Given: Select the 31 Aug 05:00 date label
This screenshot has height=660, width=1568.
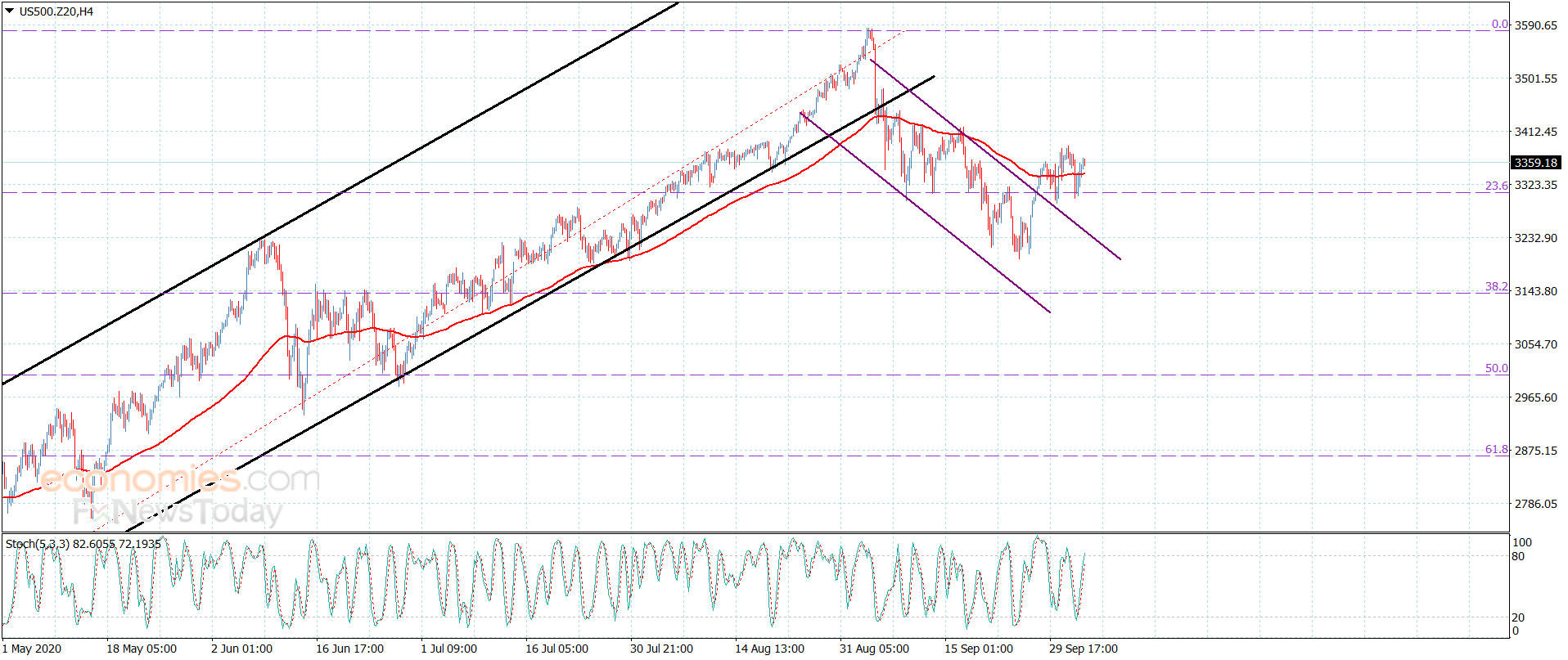Looking at the screenshot, I should click(875, 649).
